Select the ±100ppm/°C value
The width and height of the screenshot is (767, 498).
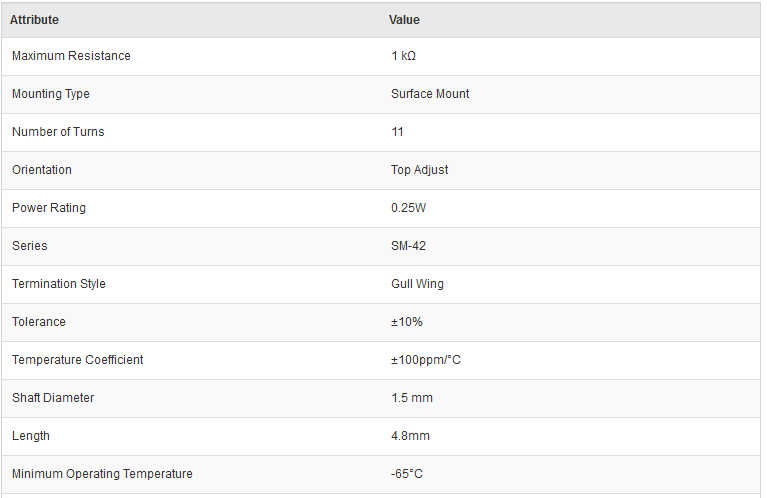coord(426,360)
